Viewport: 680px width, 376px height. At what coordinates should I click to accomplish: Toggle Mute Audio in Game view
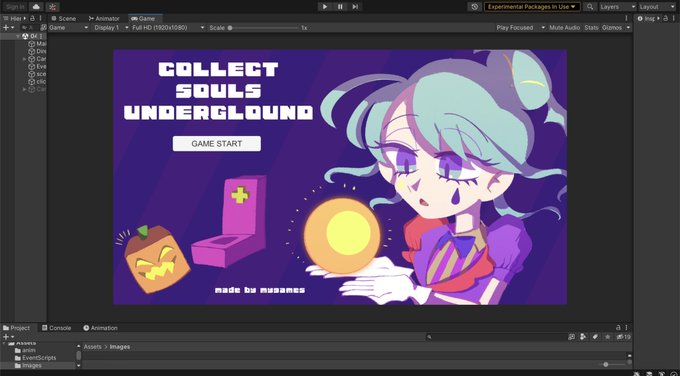click(565, 27)
